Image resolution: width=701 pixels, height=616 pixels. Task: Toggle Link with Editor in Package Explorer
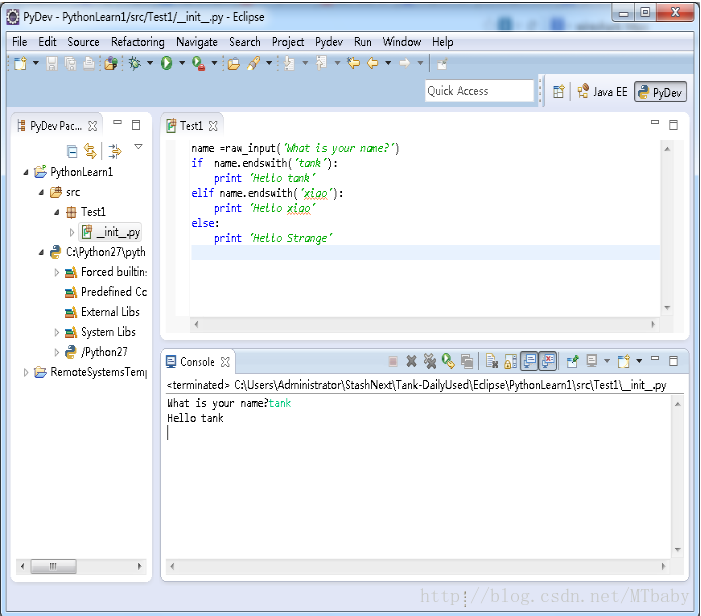(x=90, y=151)
